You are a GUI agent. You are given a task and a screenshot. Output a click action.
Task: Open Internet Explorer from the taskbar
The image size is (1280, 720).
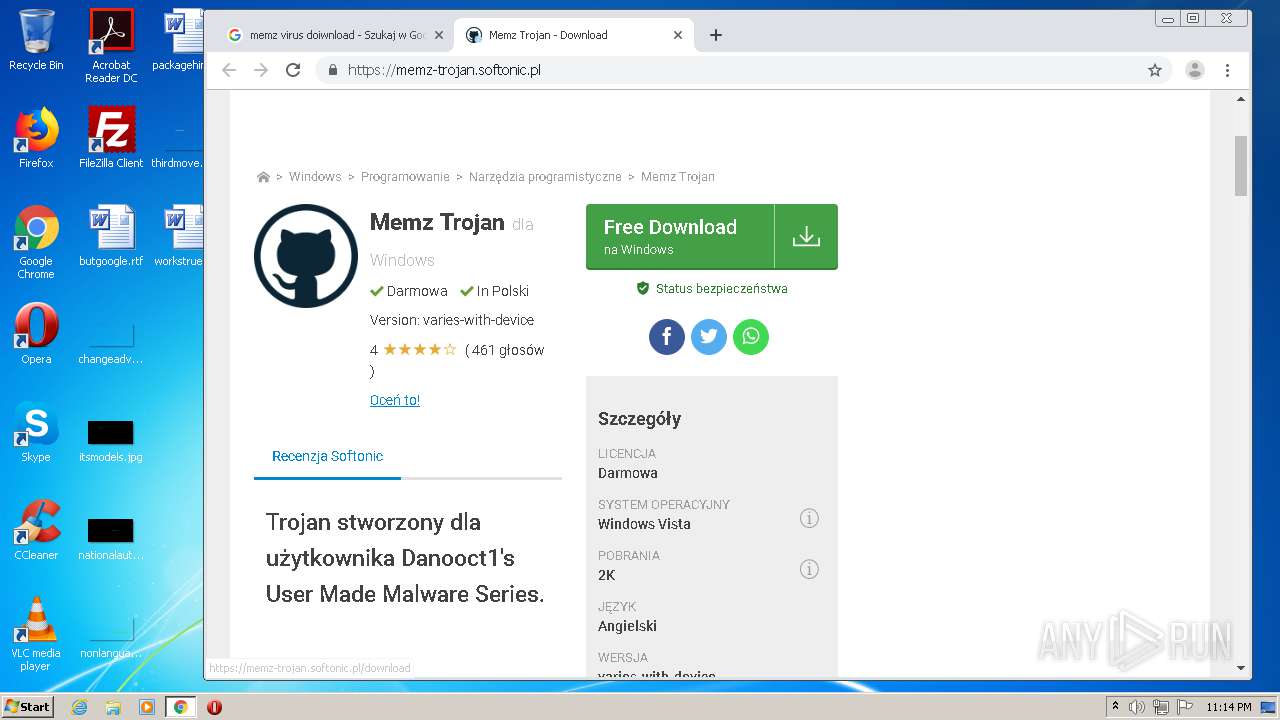79,707
